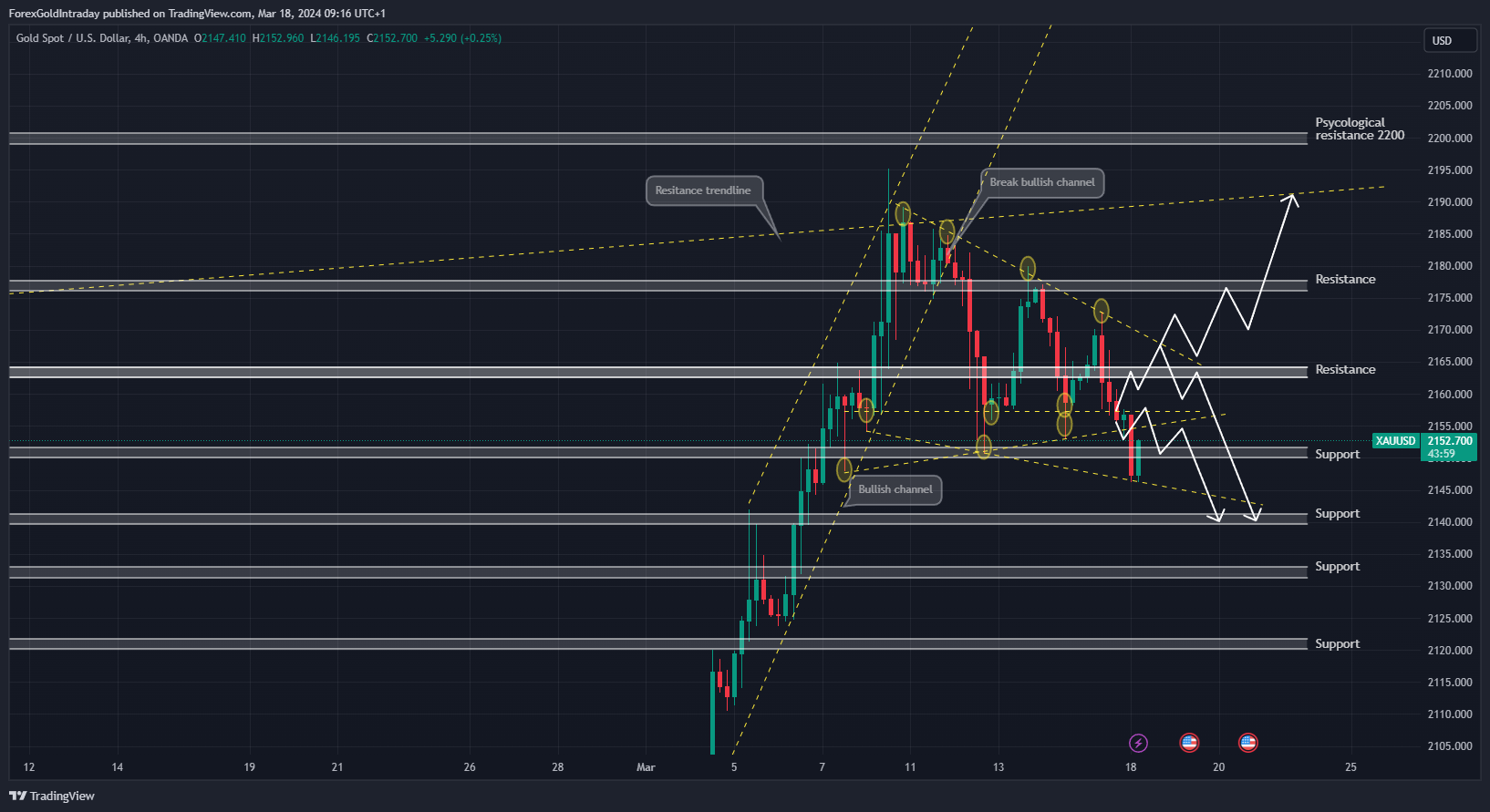Click the US flag event near 19
The height and width of the screenshot is (812, 1490).
click(x=1189, y=743)
